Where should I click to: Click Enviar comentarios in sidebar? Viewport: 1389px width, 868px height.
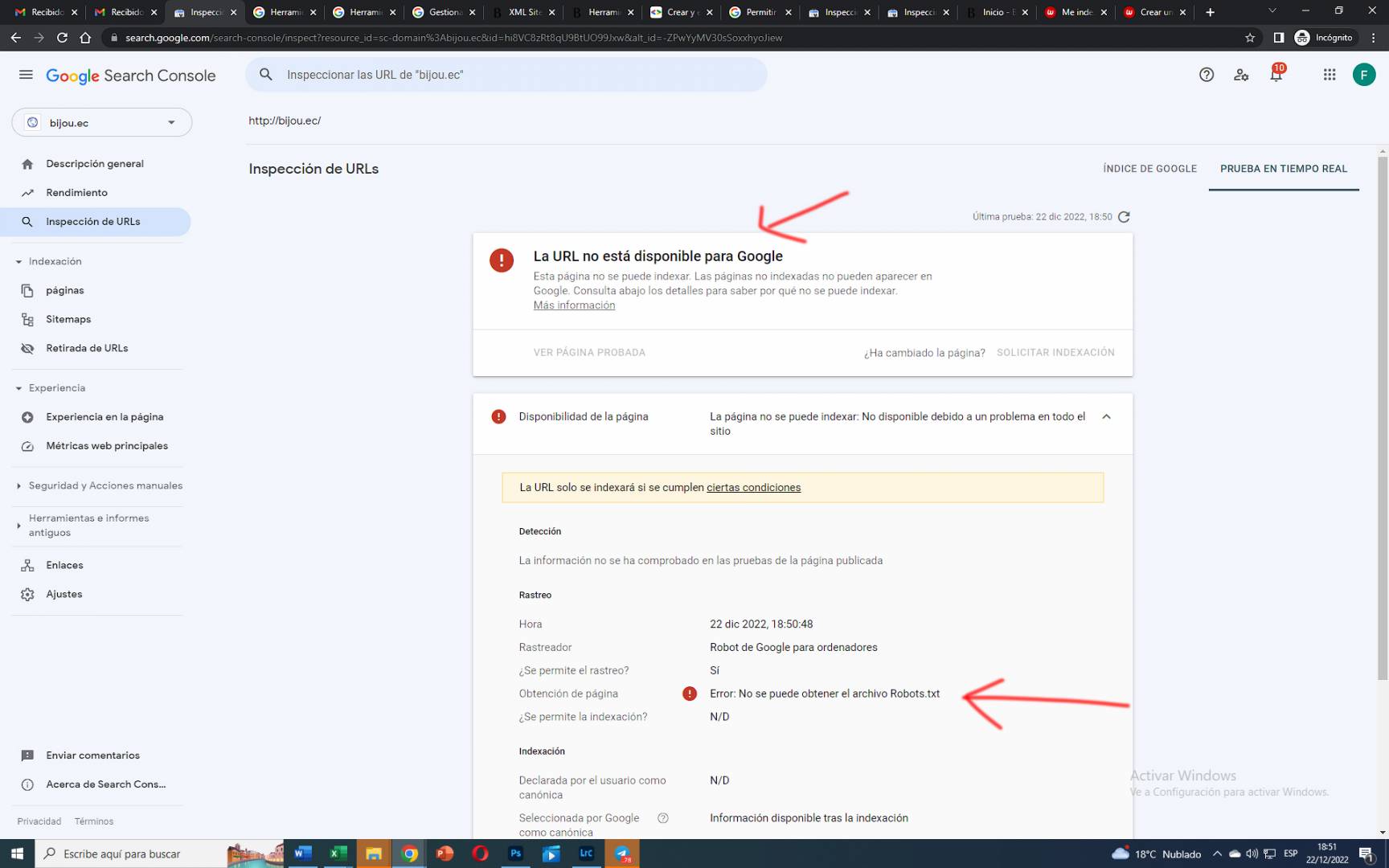click(x=92, y=755)
